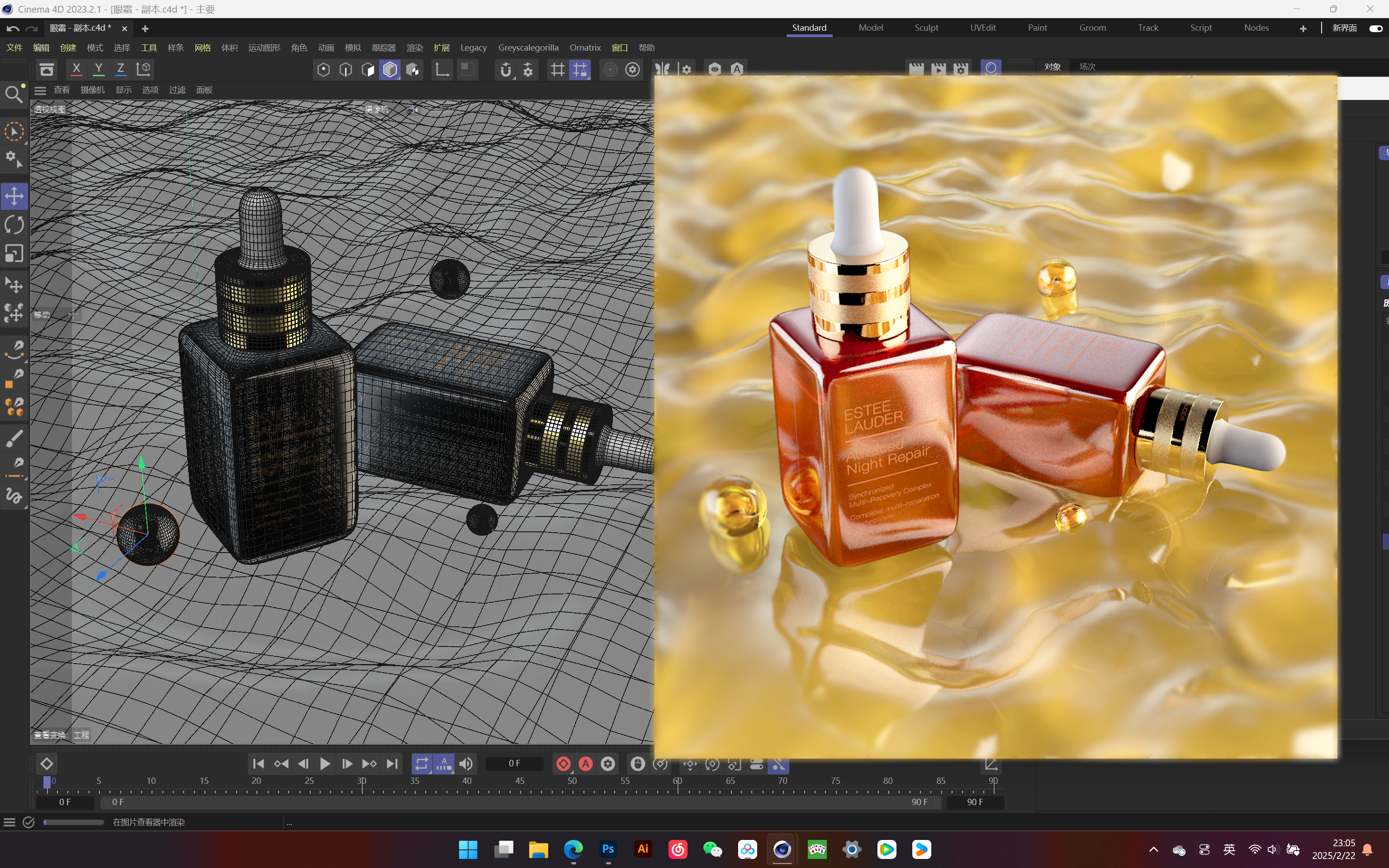Open the 渲染 menu in the menu bar
The height and width of the screenshot is (868, 1389).
pyautogui.click(x=414, y=47)
